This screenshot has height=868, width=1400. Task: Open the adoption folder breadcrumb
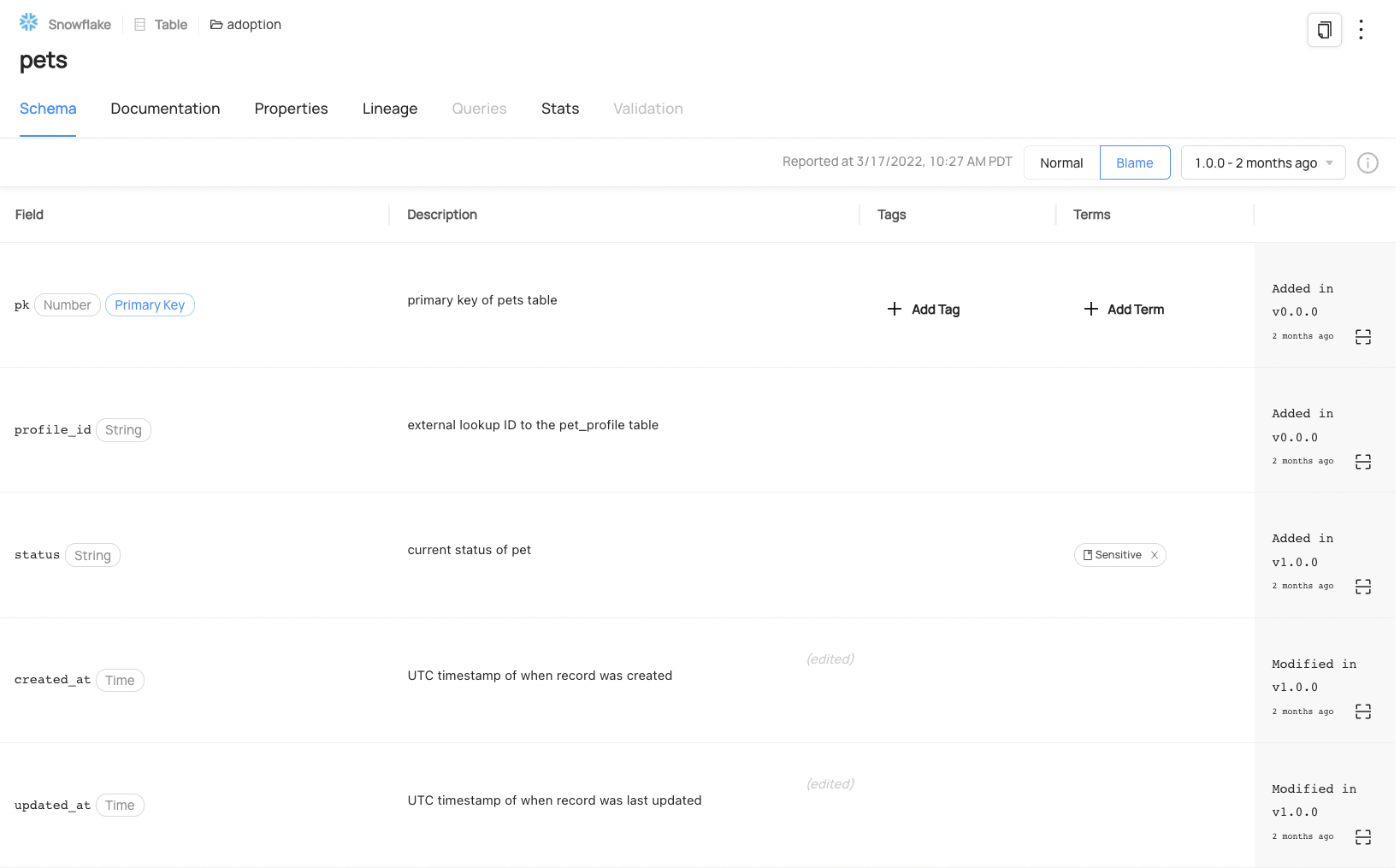[246, 25]
